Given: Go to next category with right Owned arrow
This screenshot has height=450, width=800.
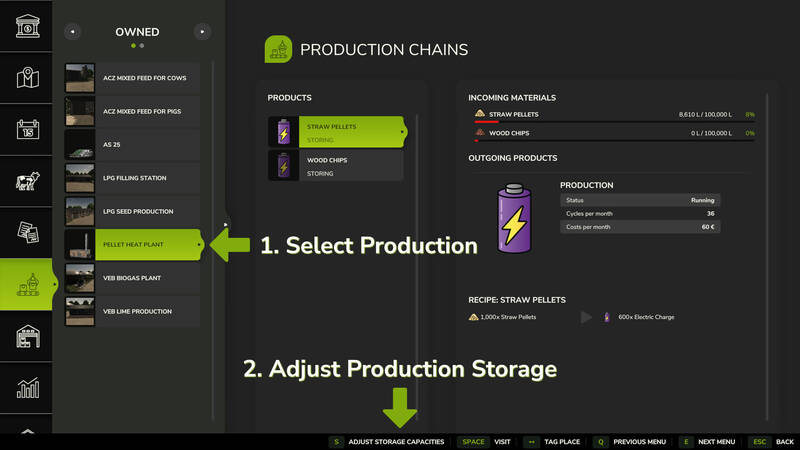Looking at the screenshot, I should pos(201,32).
